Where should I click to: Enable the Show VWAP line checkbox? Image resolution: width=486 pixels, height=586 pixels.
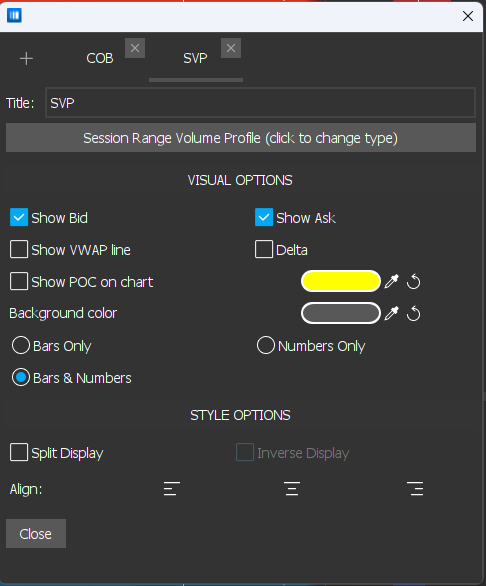point(19,249)
